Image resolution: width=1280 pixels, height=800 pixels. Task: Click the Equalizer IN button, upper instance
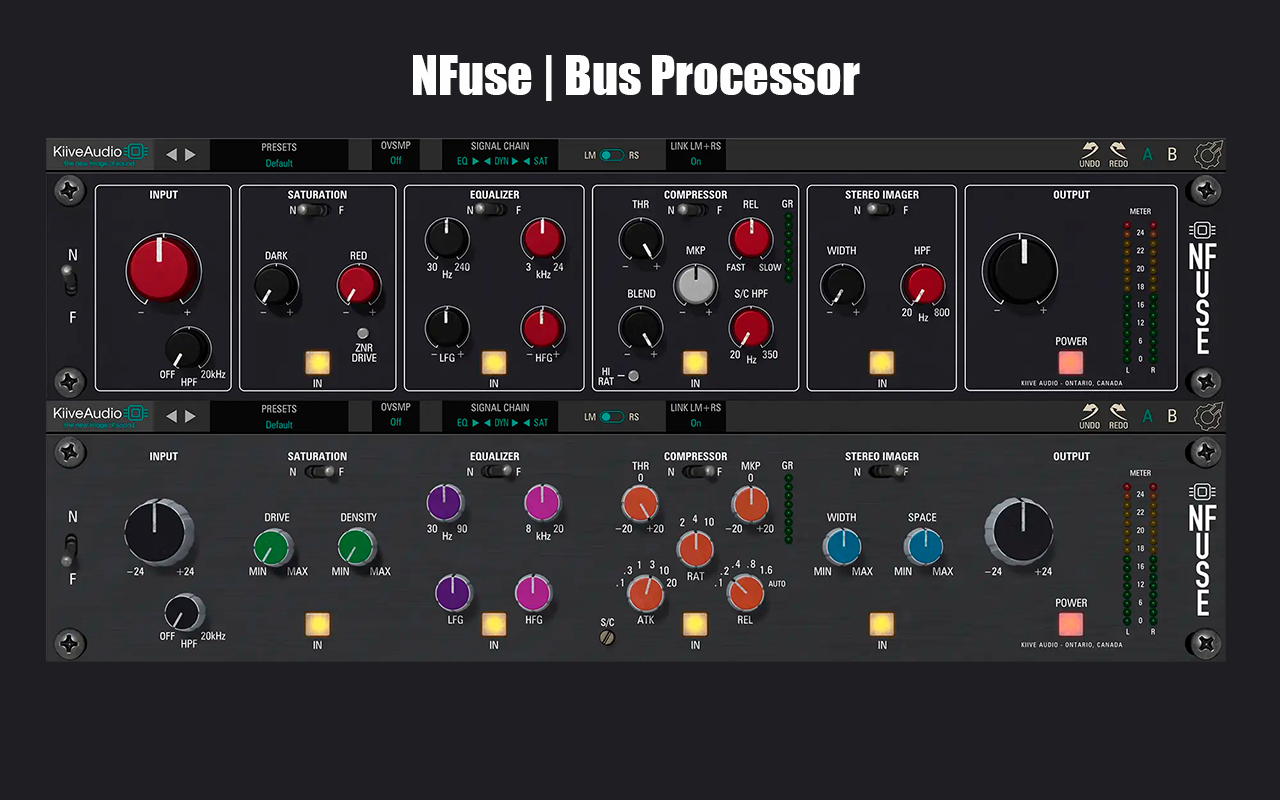[494, 362]
